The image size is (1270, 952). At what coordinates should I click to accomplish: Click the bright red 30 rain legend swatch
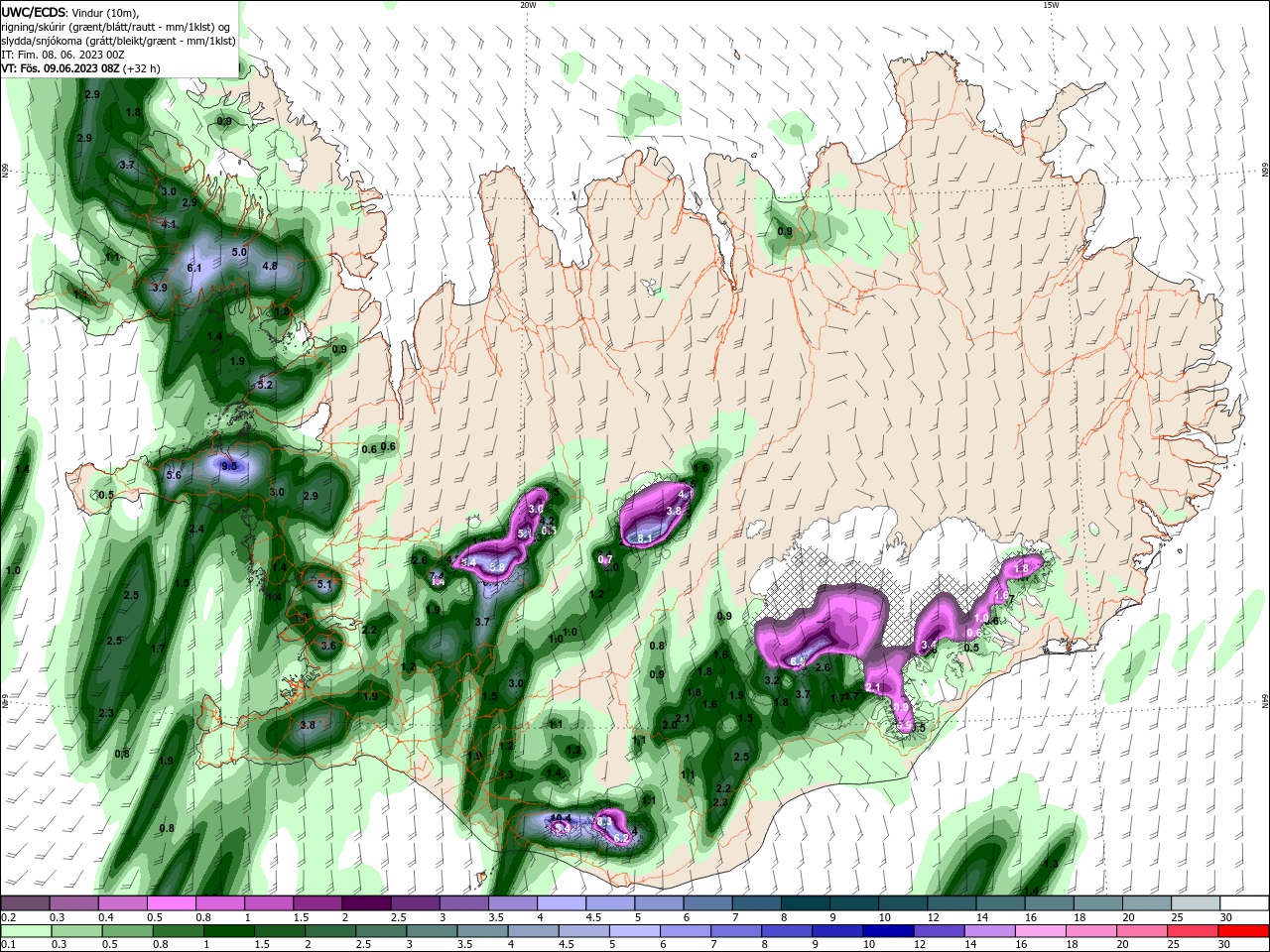1243,931
